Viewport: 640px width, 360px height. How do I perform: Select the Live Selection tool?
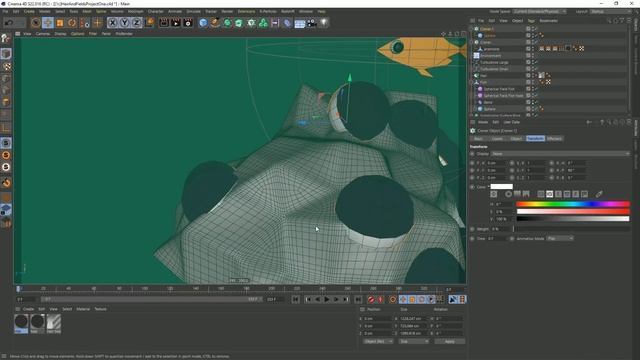(x=36, y=23)
